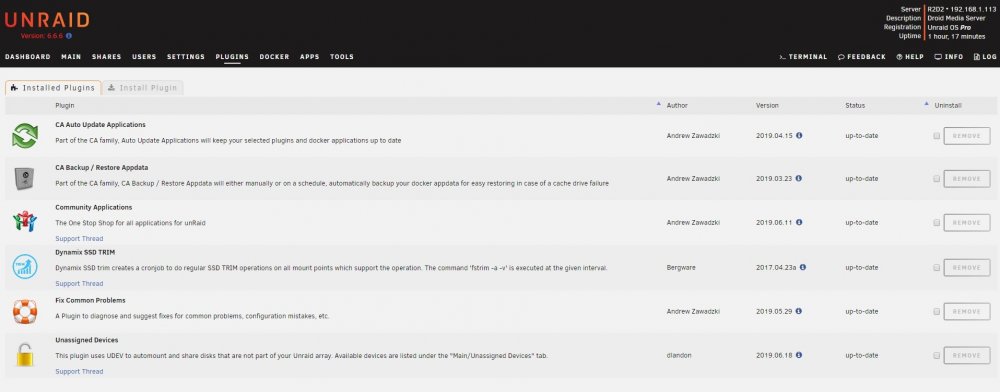Sort by the Plugin column arrow
The width and height of the screenshot is (1000, 392).
pos(659,103)
